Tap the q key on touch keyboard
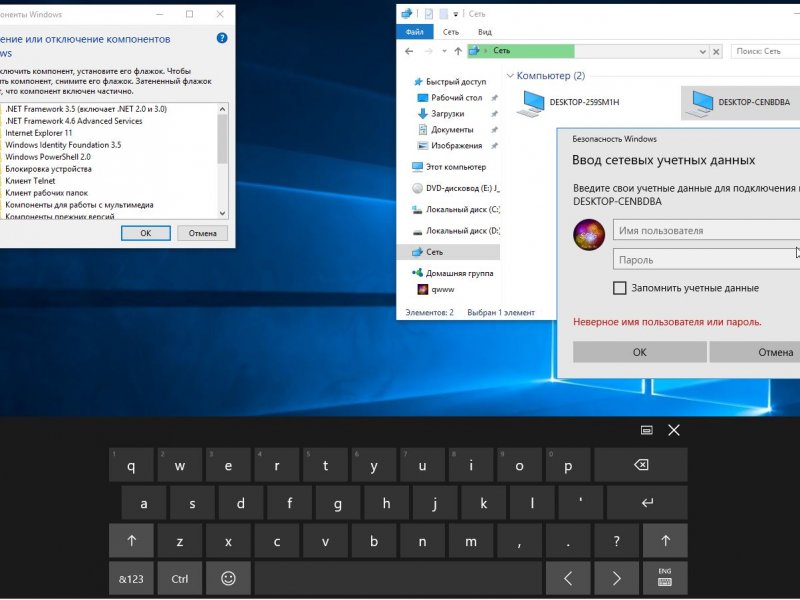This screenshot has height=600, width=800. point(131,465)
